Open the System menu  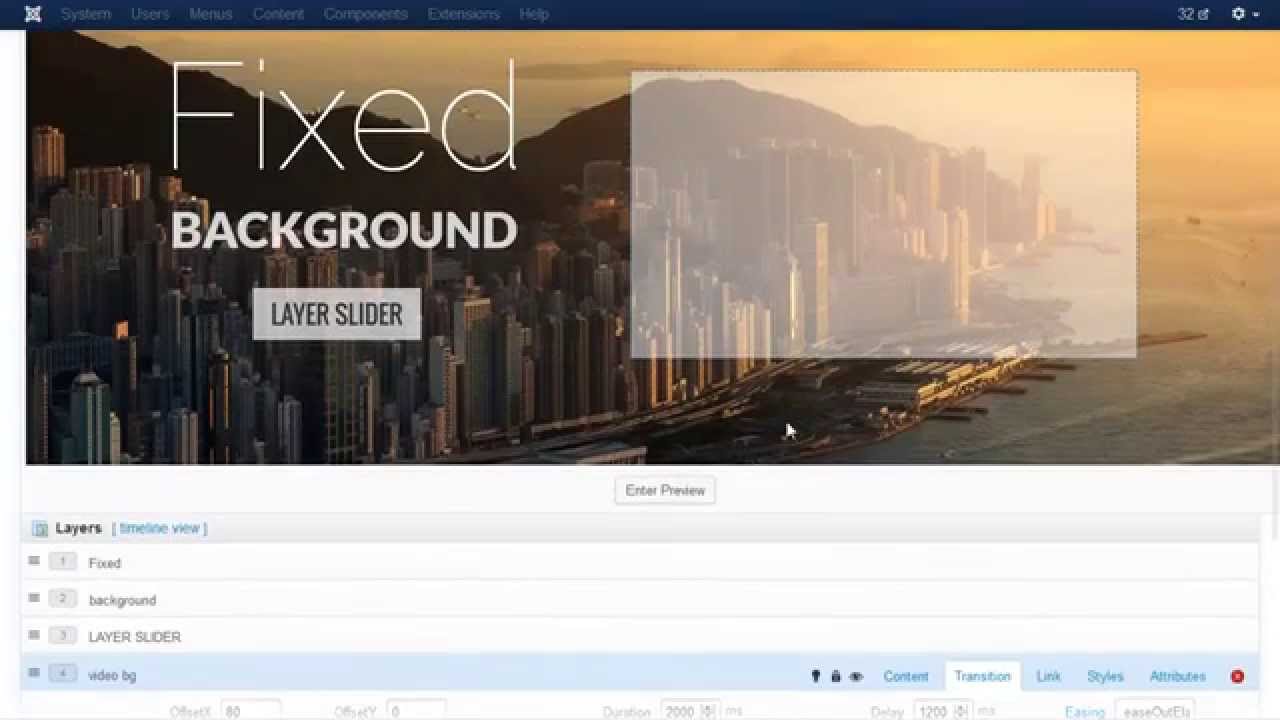[86, 14]
